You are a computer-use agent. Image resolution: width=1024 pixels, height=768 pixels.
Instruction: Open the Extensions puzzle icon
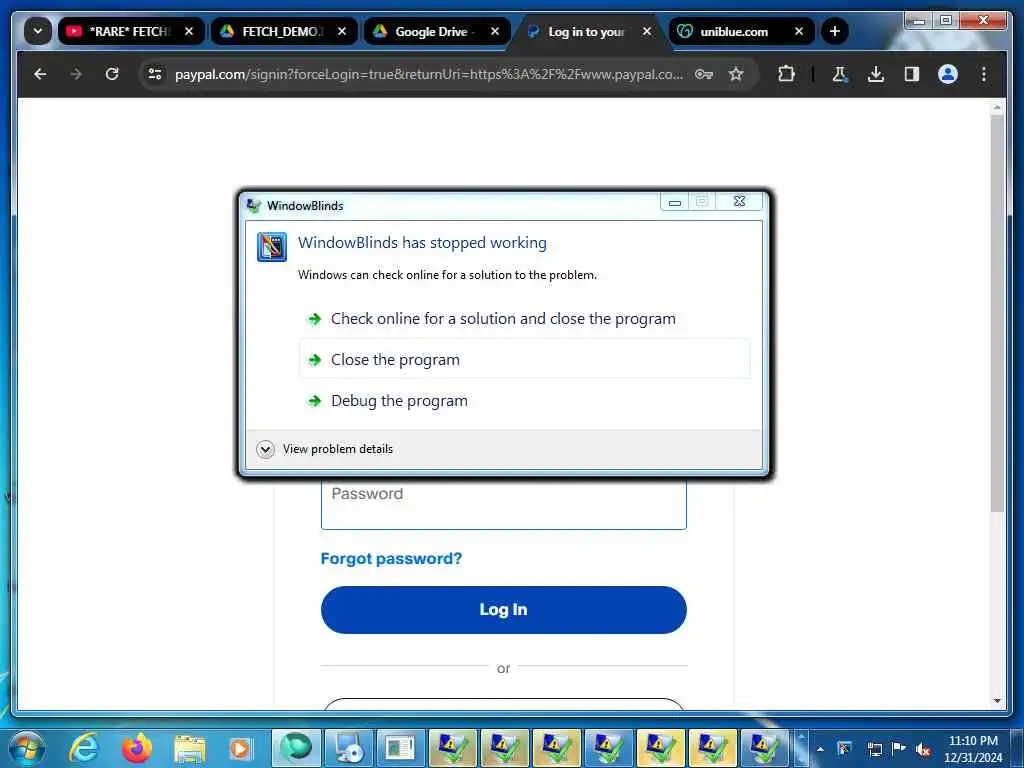coord(786,74)
